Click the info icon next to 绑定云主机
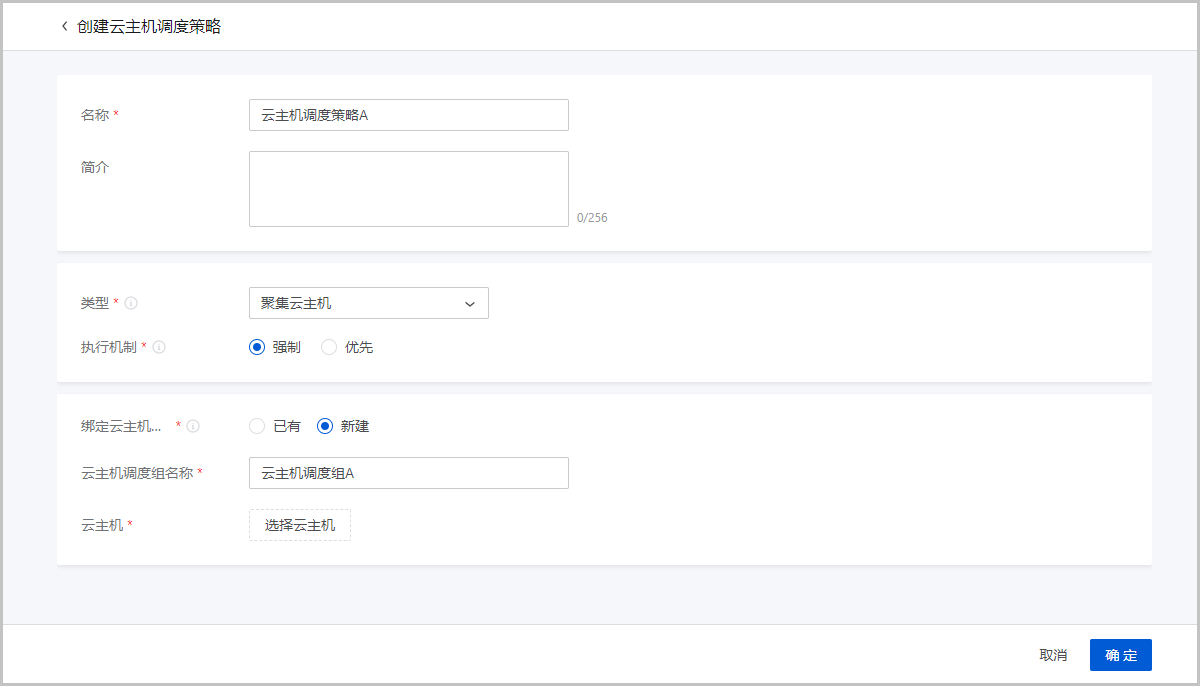 point(193,426)
